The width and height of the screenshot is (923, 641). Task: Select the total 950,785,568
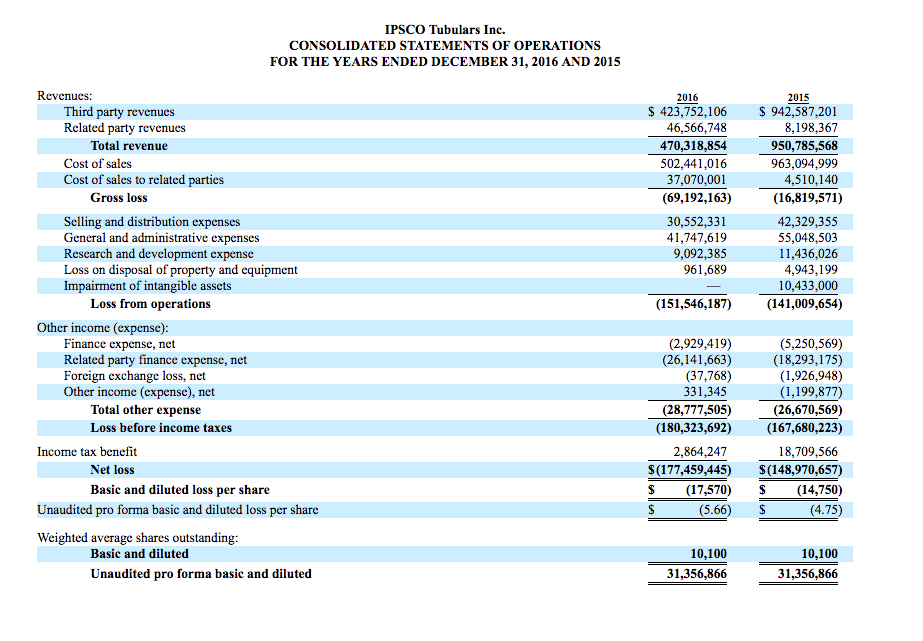coord(804,146)
